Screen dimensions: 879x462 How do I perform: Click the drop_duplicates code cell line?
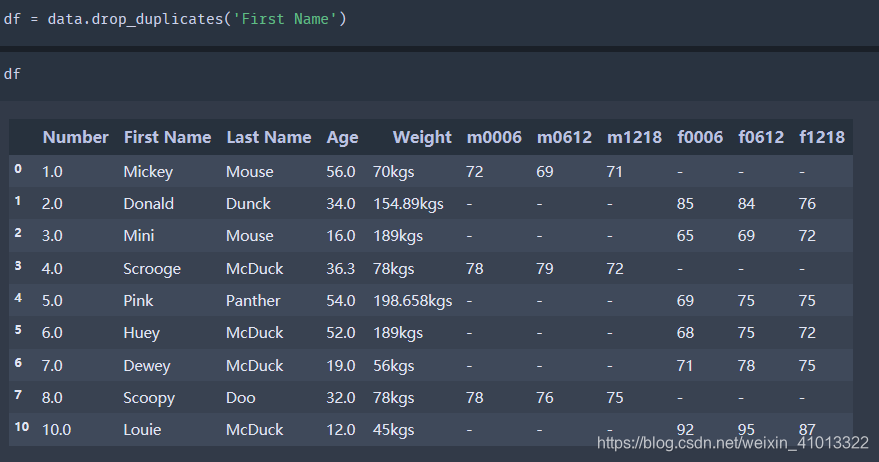pos(175,19)
